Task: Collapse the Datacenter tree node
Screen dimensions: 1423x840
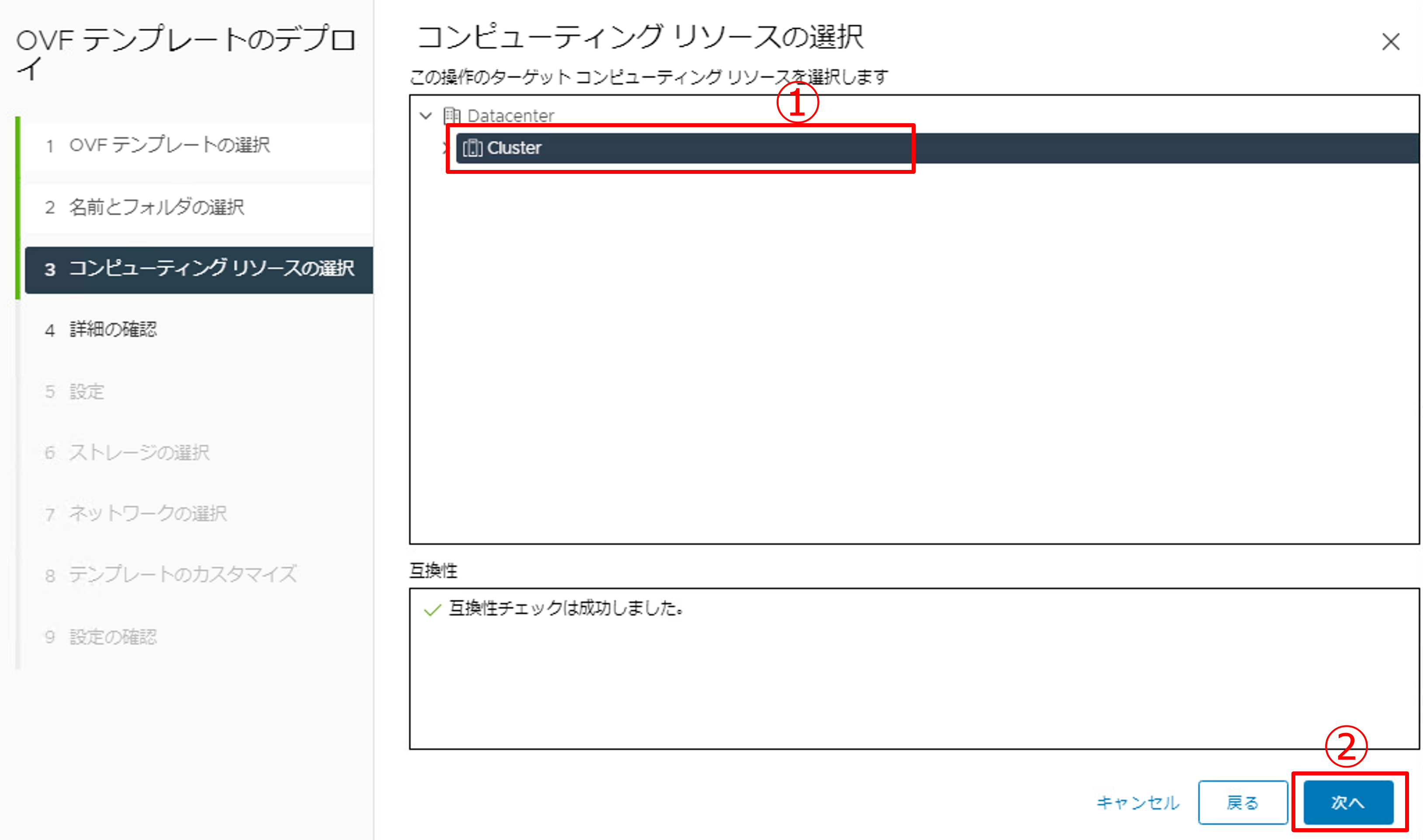Action: pyautogui.click(x=426, y=116)
